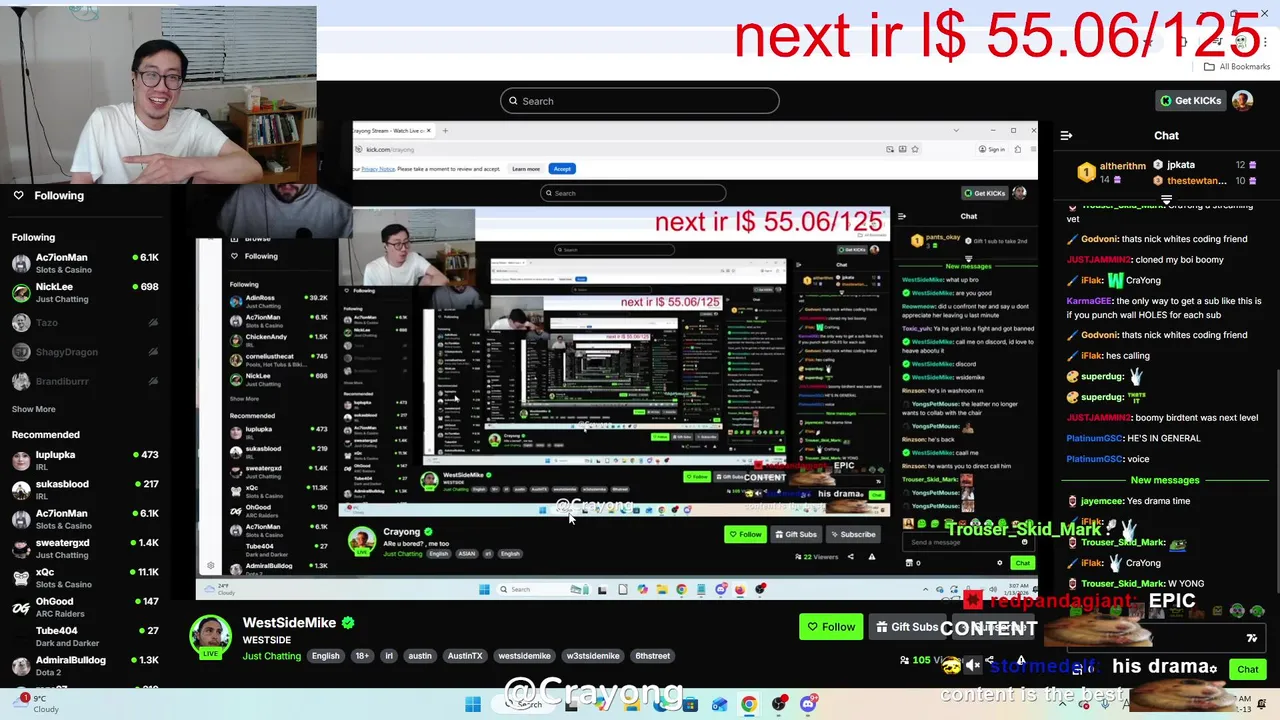Toggle the muted speaker icon
The width and height of the screenshot is (1280, 720).
972,666
